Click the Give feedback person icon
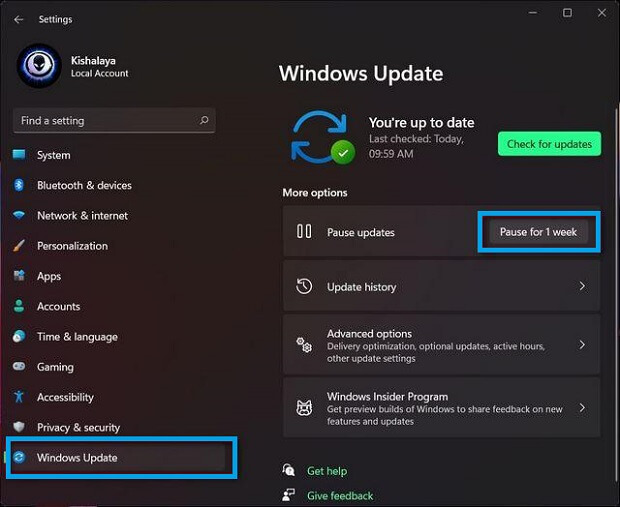Screen dimensions: 620x507 (x=288, y=494)
